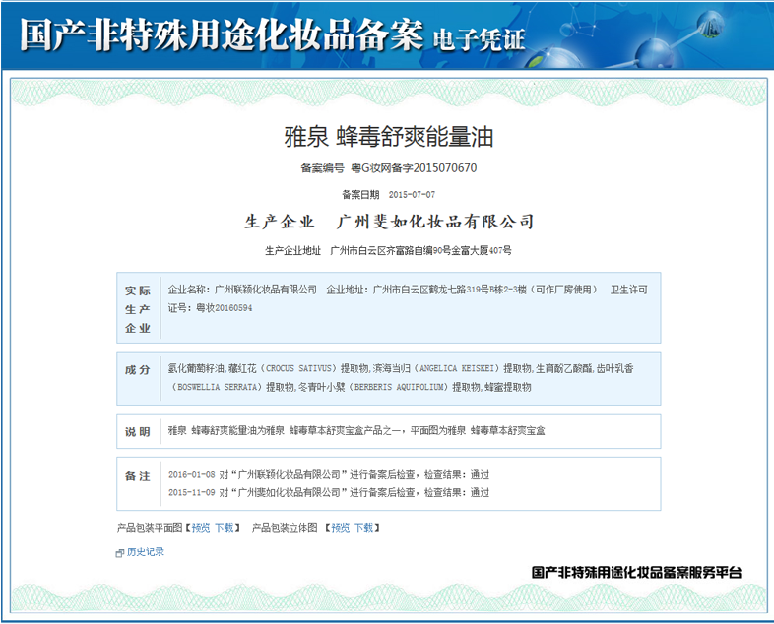Click the 成分 section label
This screenshot has height=624, width=774.
point(138,370)
